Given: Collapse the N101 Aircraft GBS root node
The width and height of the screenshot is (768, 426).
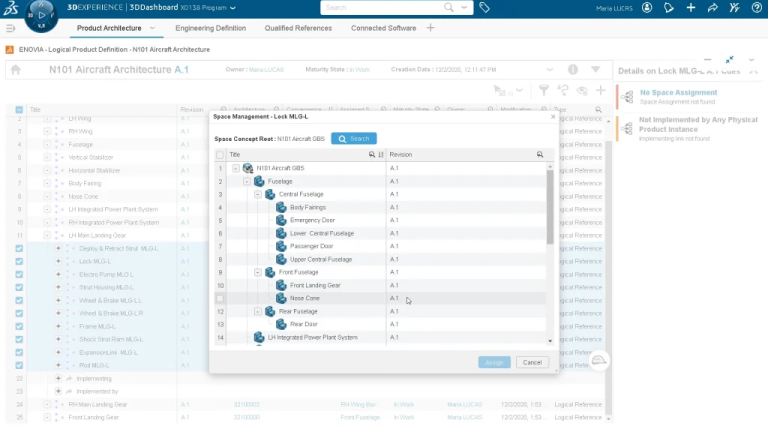Looking at the screenshot, I should (x=236, y=168).
